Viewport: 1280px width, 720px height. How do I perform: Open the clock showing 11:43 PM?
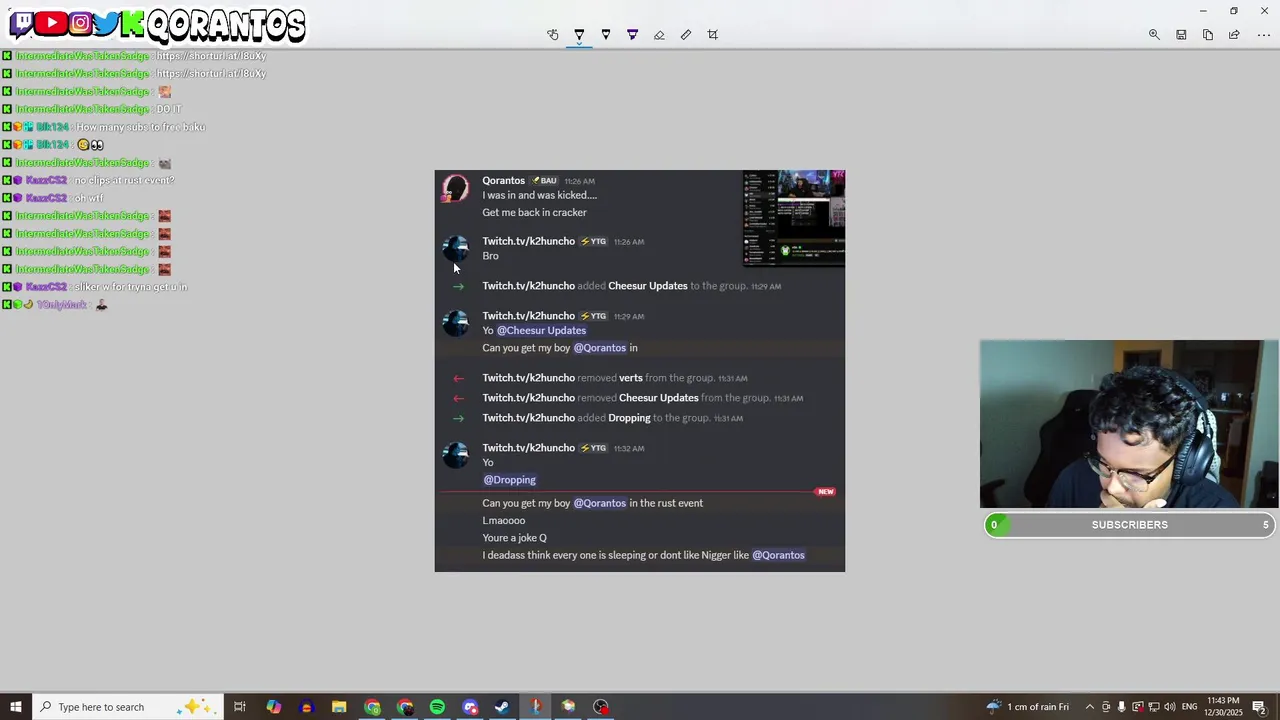point(1224,707)
